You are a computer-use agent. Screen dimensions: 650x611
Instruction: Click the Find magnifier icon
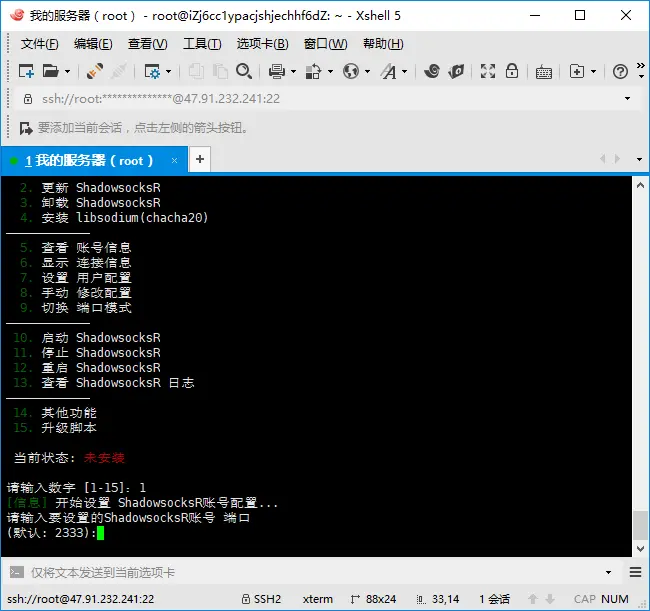tap(244, 71)
